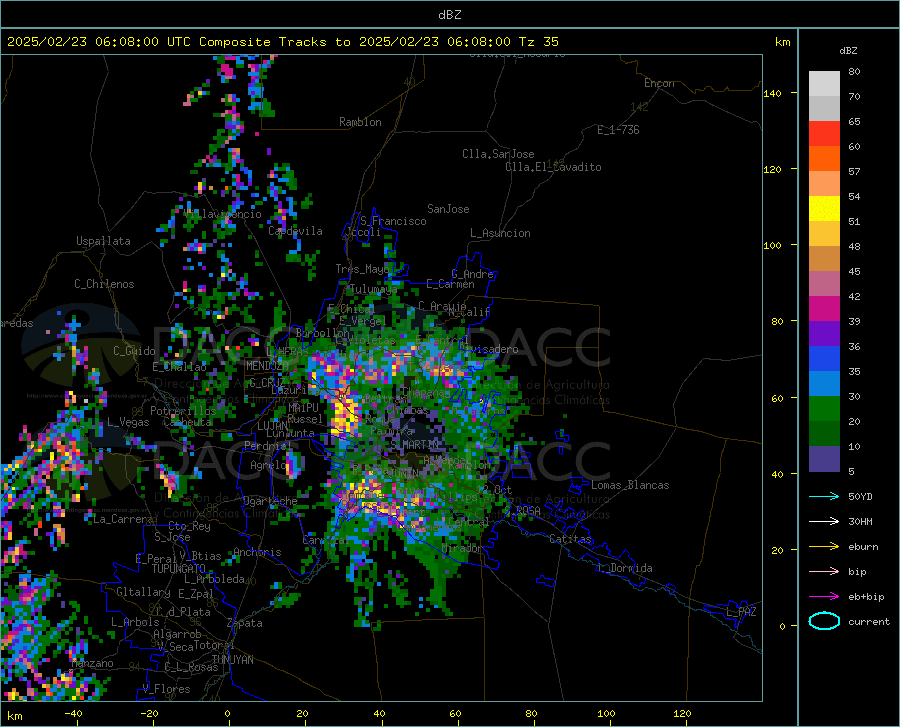Click the Uspallata map label

103,241
